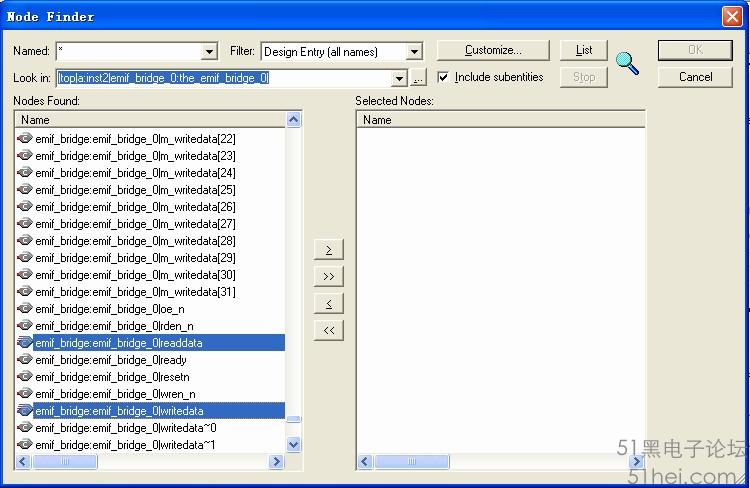Remove selected node with < button
This screenshot has height=488, width=750.
329,303
